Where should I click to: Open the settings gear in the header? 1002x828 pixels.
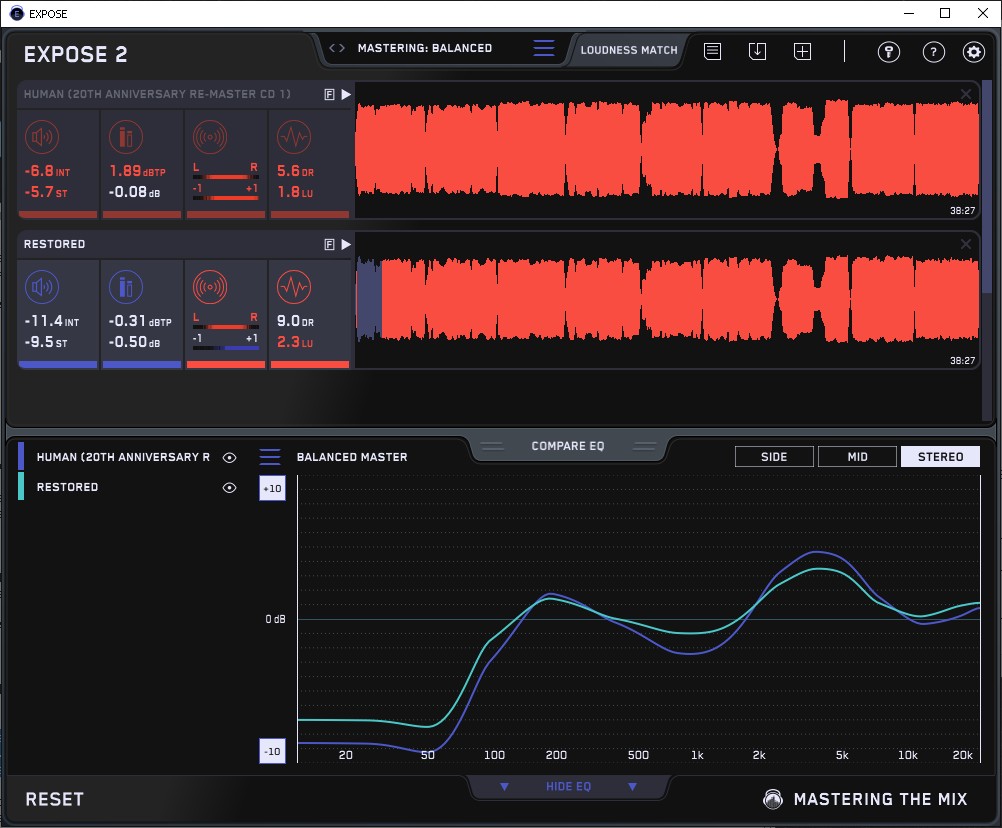coord(973,52)
